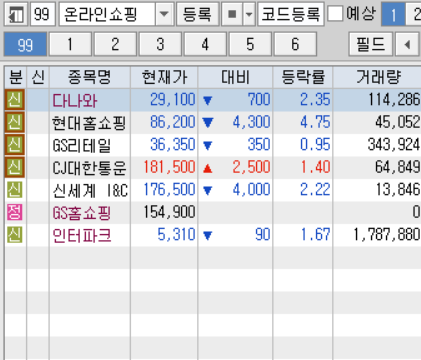
Task: Click the 신 badge icon in 다나와 row
Action: point(15,100)
